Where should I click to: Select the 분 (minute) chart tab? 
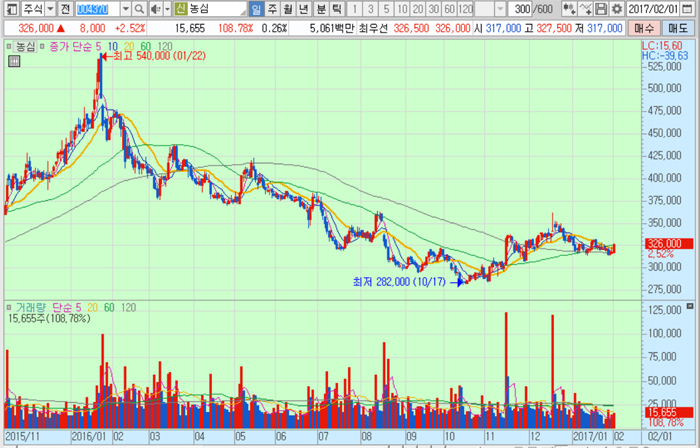tap(319, 9)
